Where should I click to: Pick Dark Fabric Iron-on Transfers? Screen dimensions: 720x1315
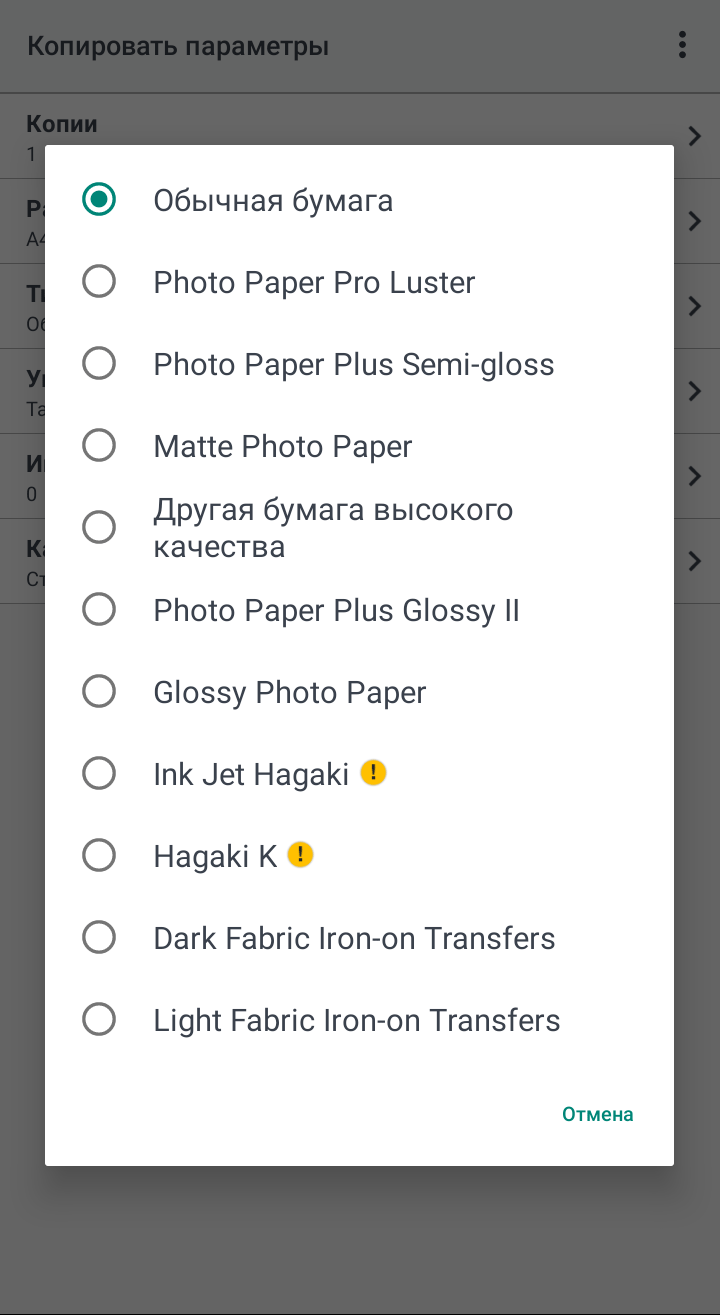point(99,938)
